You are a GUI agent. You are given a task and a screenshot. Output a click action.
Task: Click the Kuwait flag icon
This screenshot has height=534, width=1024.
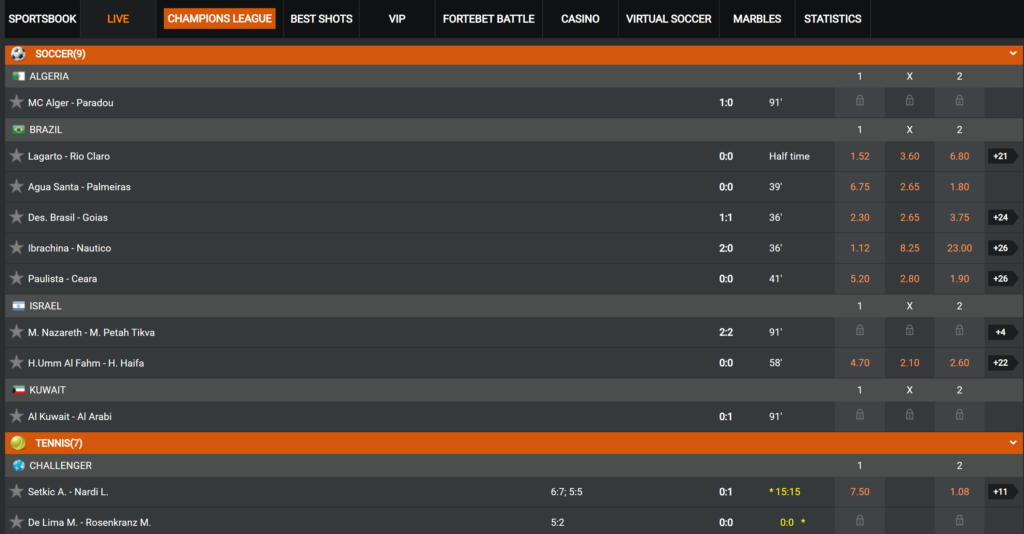(x=19, y=390)
